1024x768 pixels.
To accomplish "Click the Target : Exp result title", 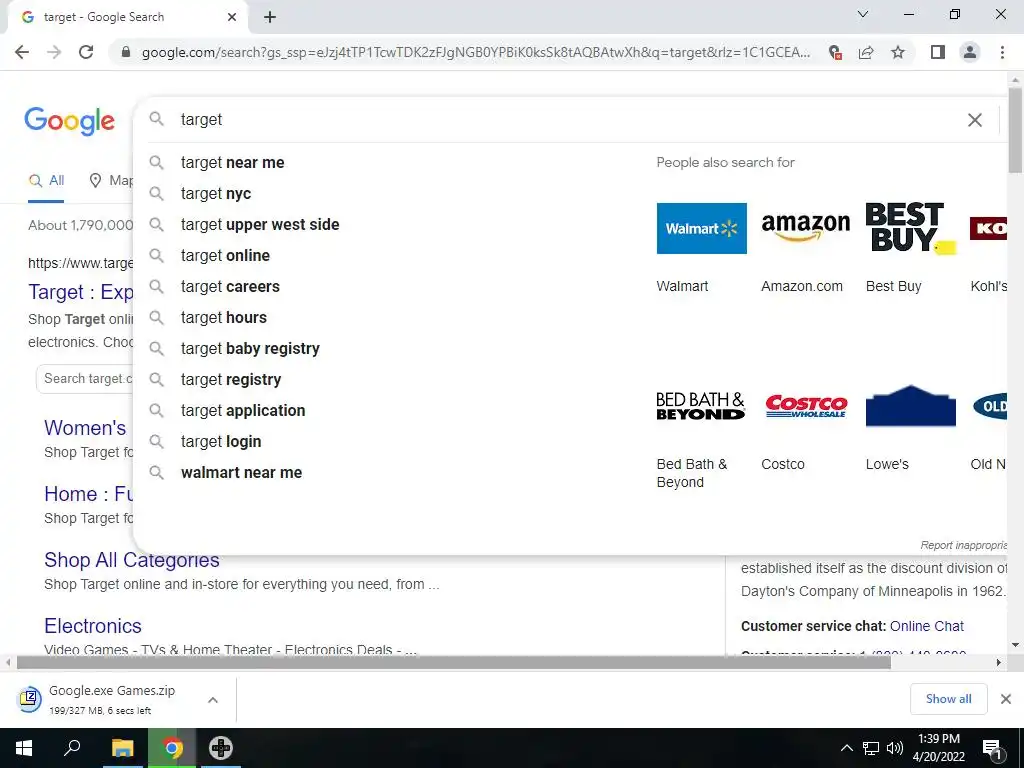I will (x=80, y=292).
